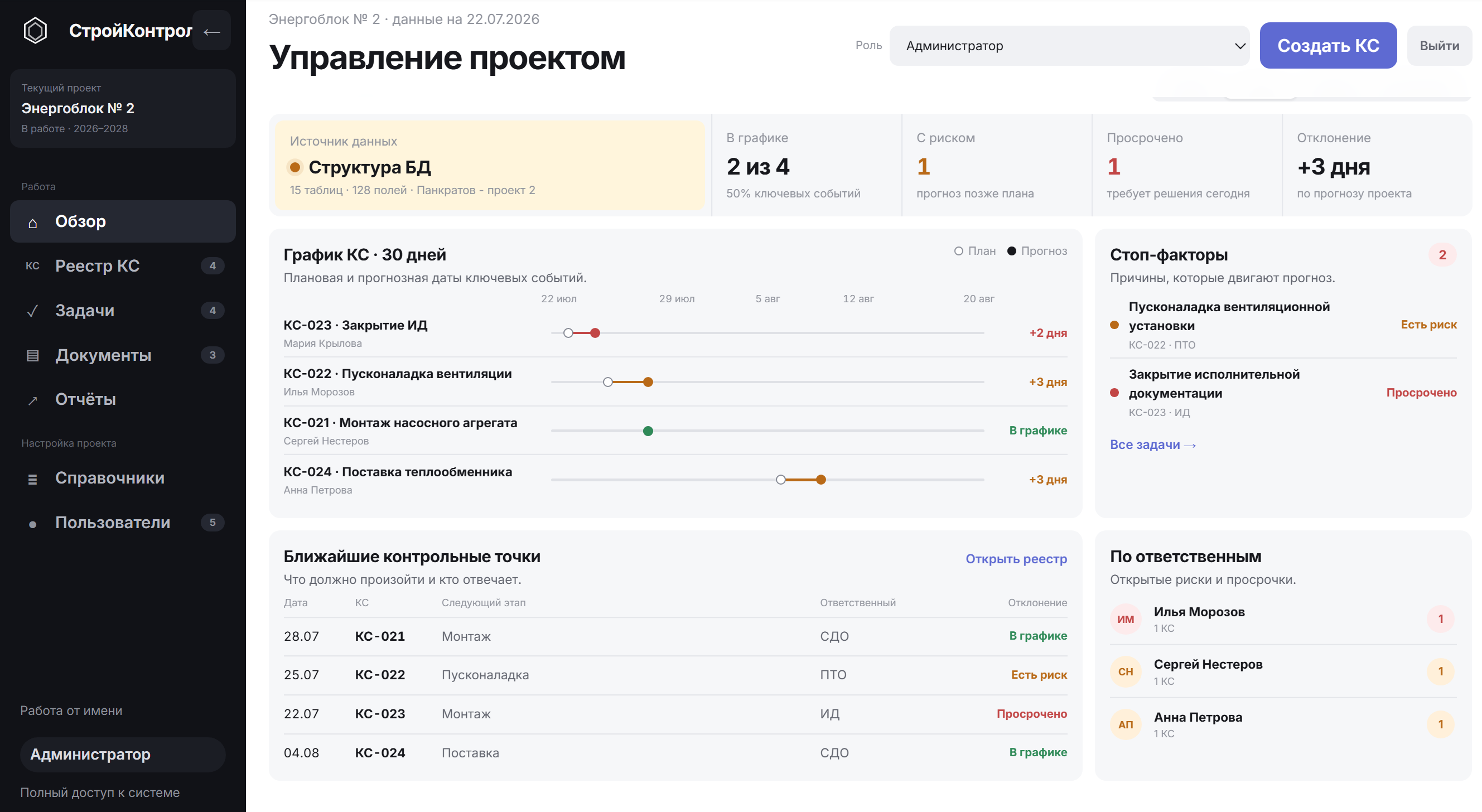Click the +3 дня deviation for КС-022
1482x812 pixels.
tap(1047, 382)
